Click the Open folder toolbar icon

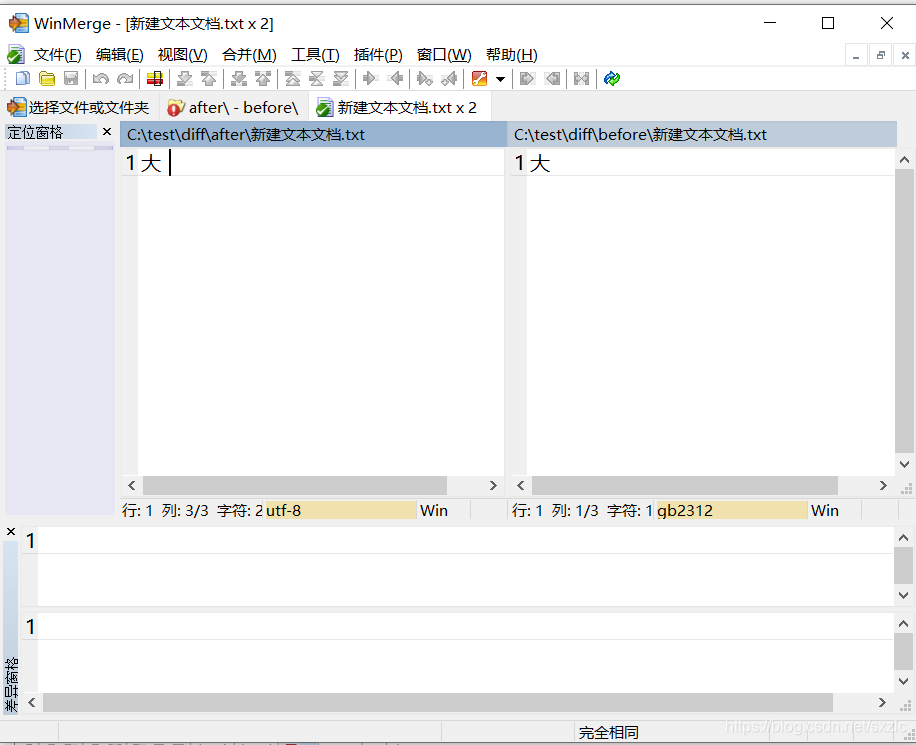(x=47, y=78)
